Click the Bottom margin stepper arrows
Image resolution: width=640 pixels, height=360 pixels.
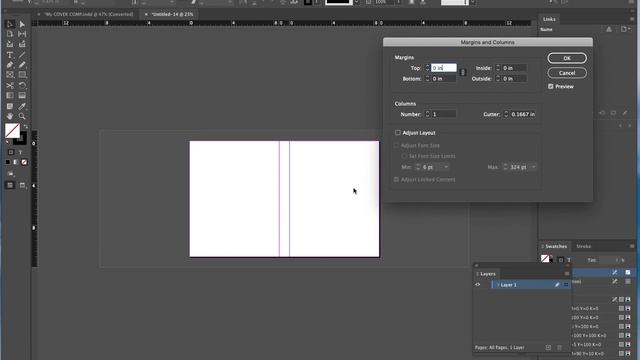point(427,78)
